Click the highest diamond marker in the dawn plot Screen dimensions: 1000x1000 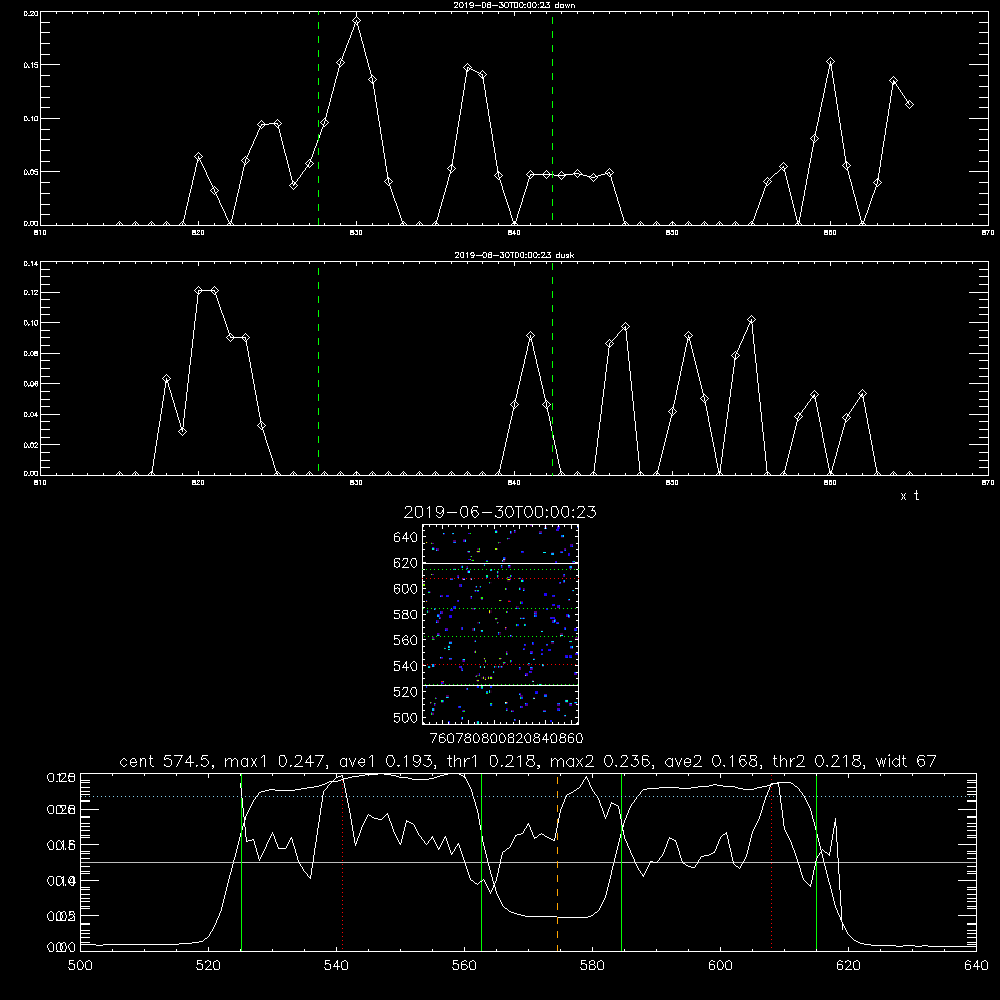coord(357,20)
